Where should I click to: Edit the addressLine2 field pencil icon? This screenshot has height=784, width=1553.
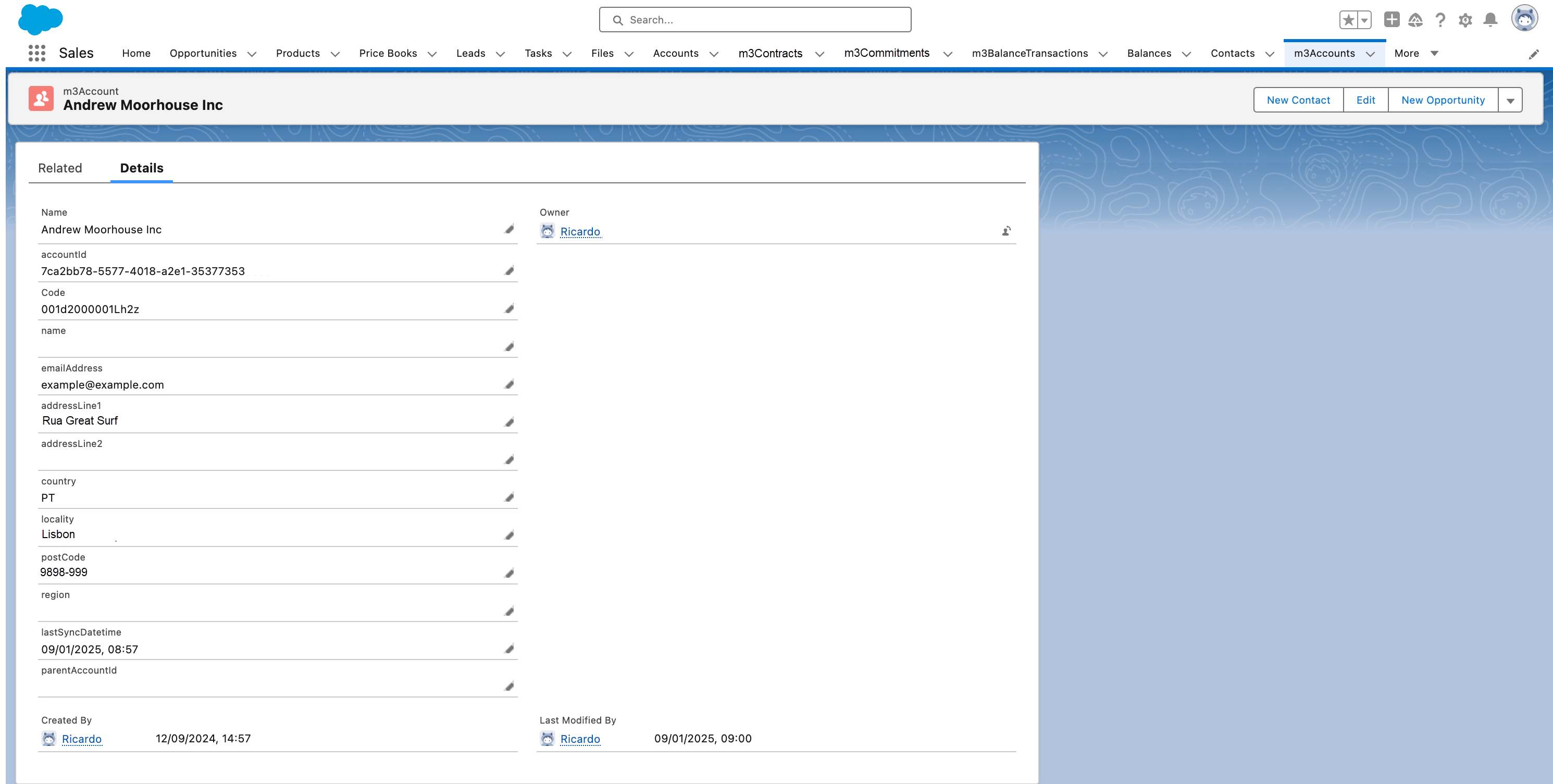pyautogui.click(x=510, y=460)
